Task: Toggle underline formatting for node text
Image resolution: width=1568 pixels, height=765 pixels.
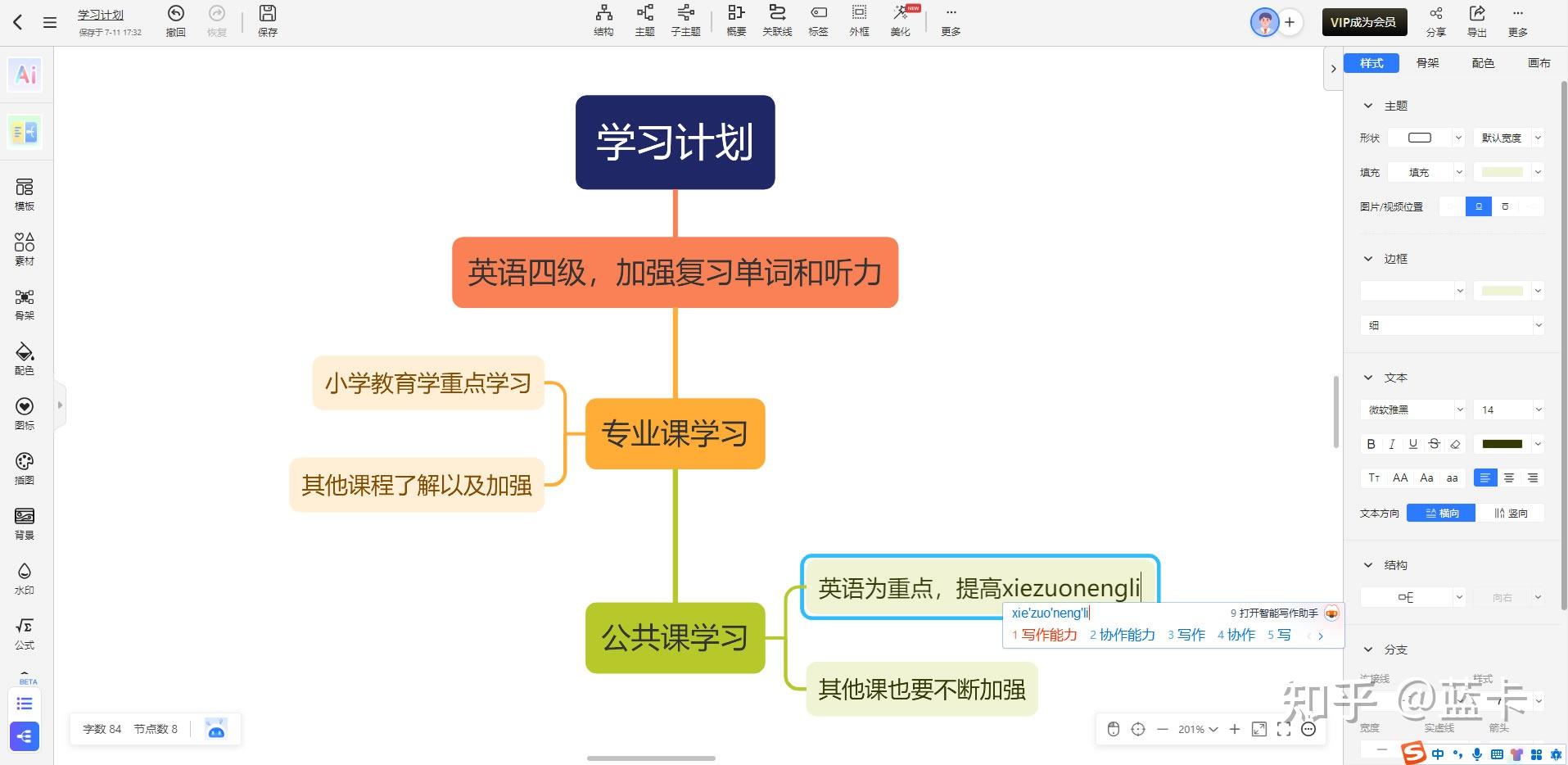Action: pyautogui.click(x=1412, y=443)
